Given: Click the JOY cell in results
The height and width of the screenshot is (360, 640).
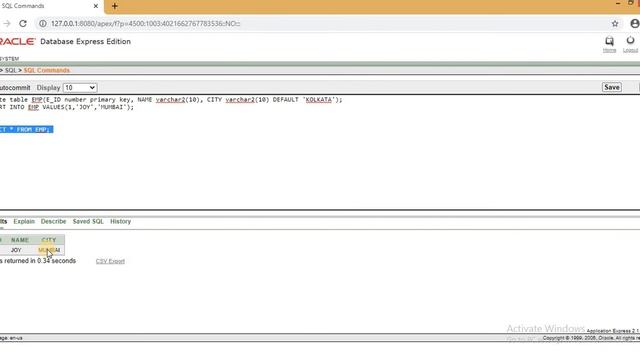Looking at the screenshot, I should (16, 250).
